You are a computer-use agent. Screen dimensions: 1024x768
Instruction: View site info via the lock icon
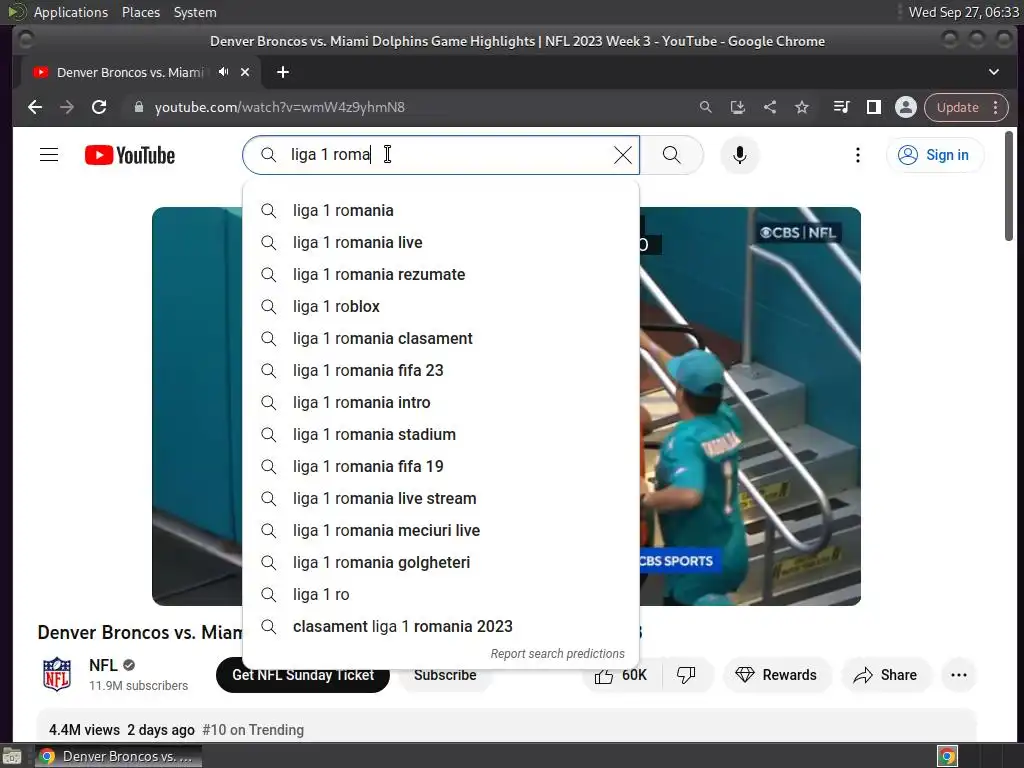(x=138, y=107)
